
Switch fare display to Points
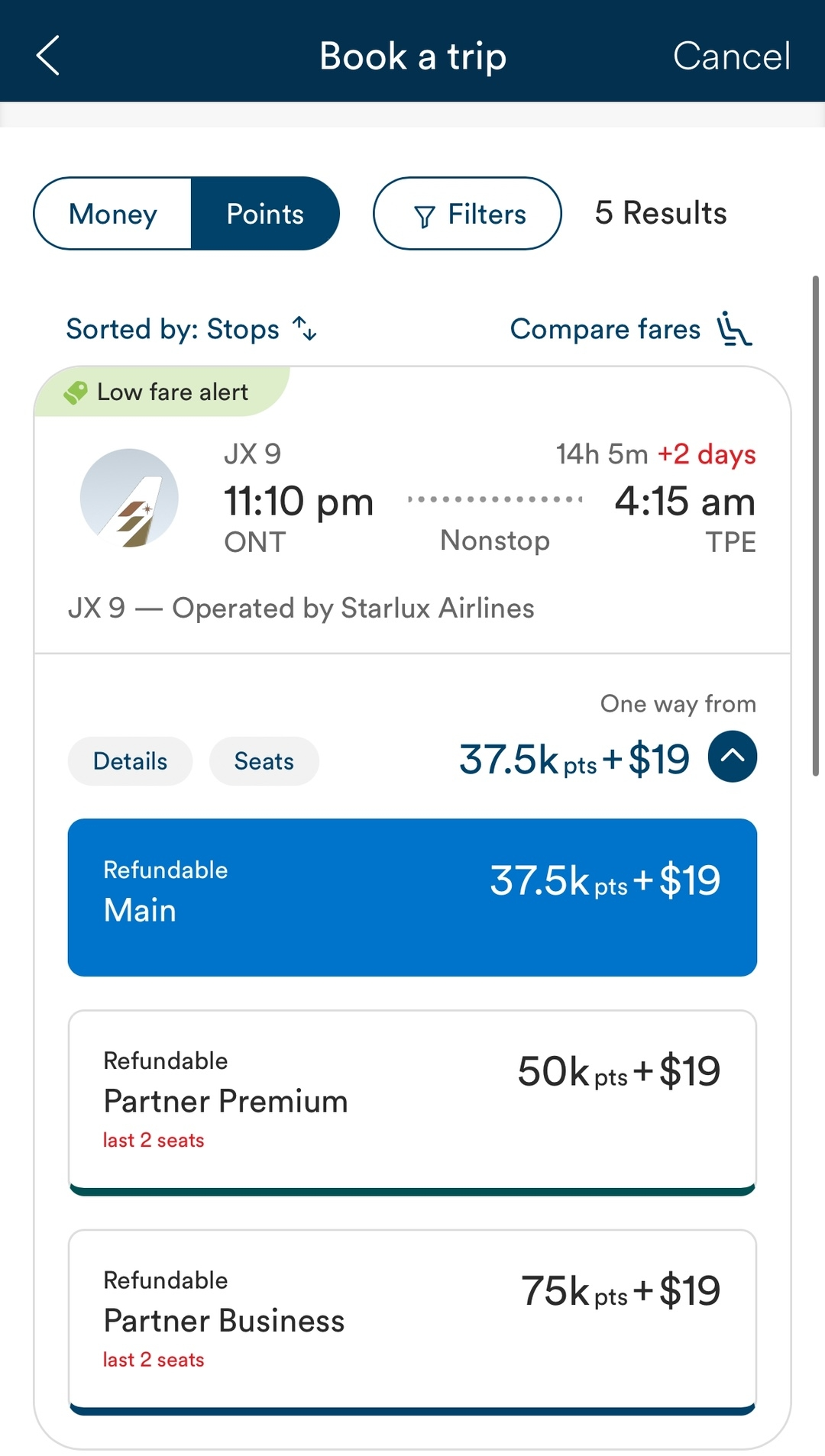(x=265, y=214)
